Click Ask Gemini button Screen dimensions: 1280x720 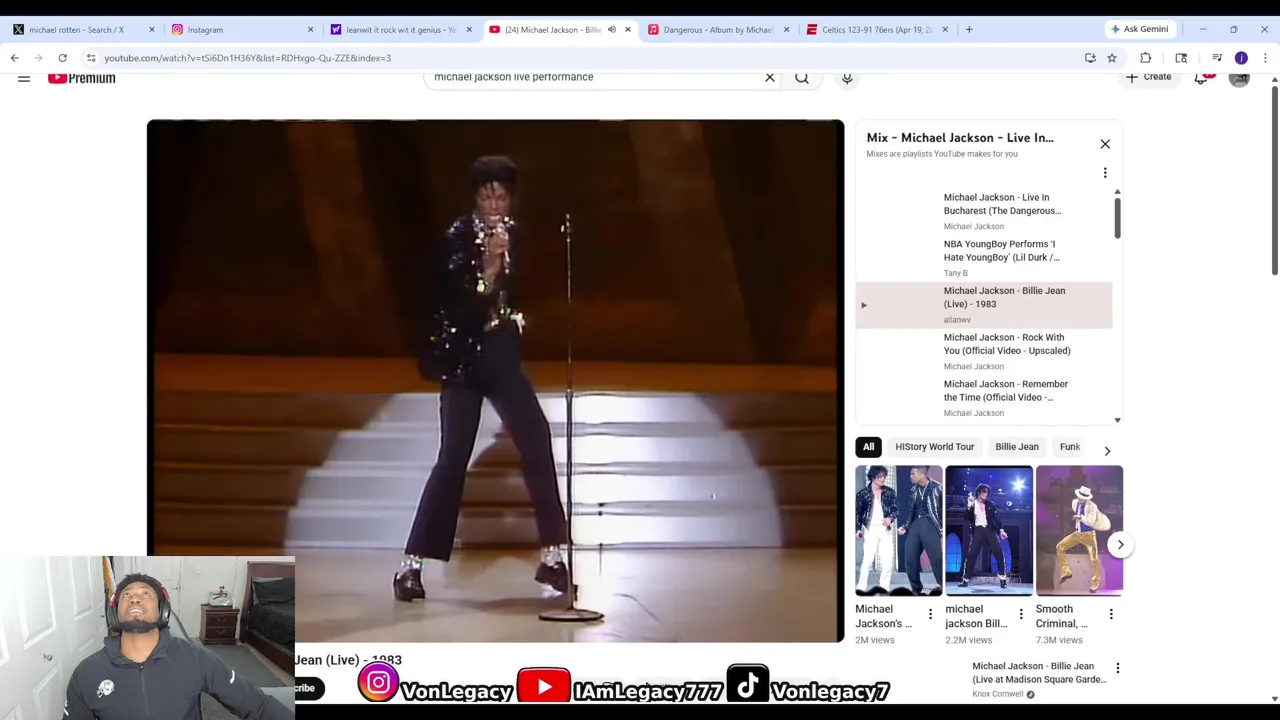1139,29
